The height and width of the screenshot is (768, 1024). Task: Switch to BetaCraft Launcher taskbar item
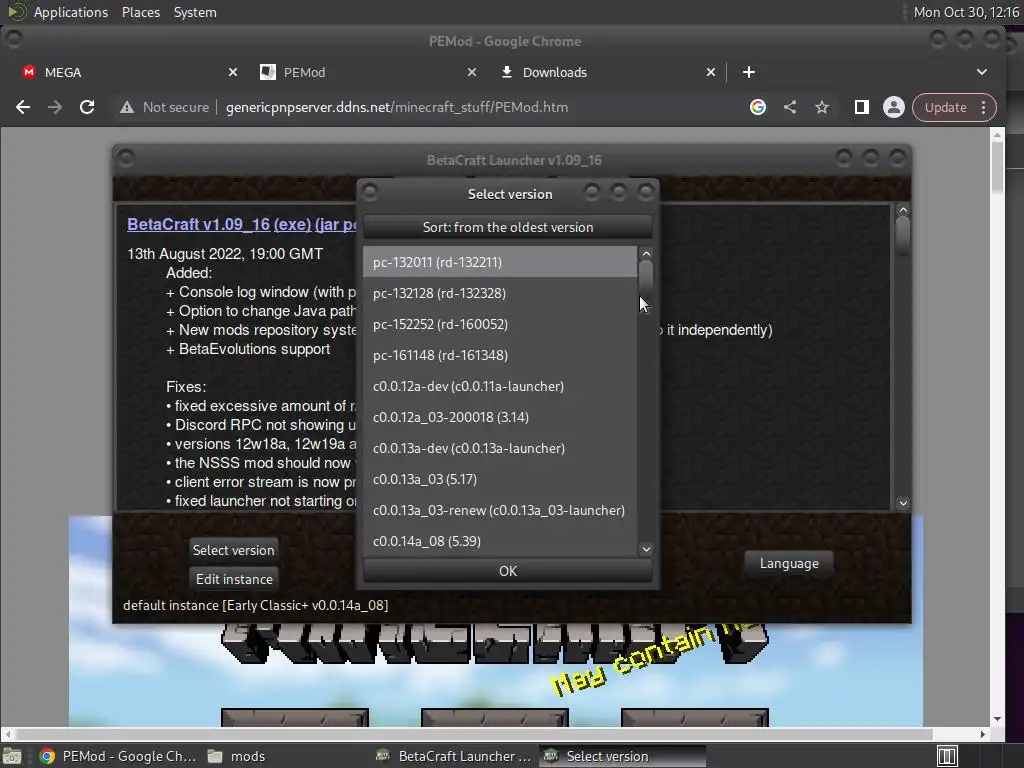tap(455, 756)
